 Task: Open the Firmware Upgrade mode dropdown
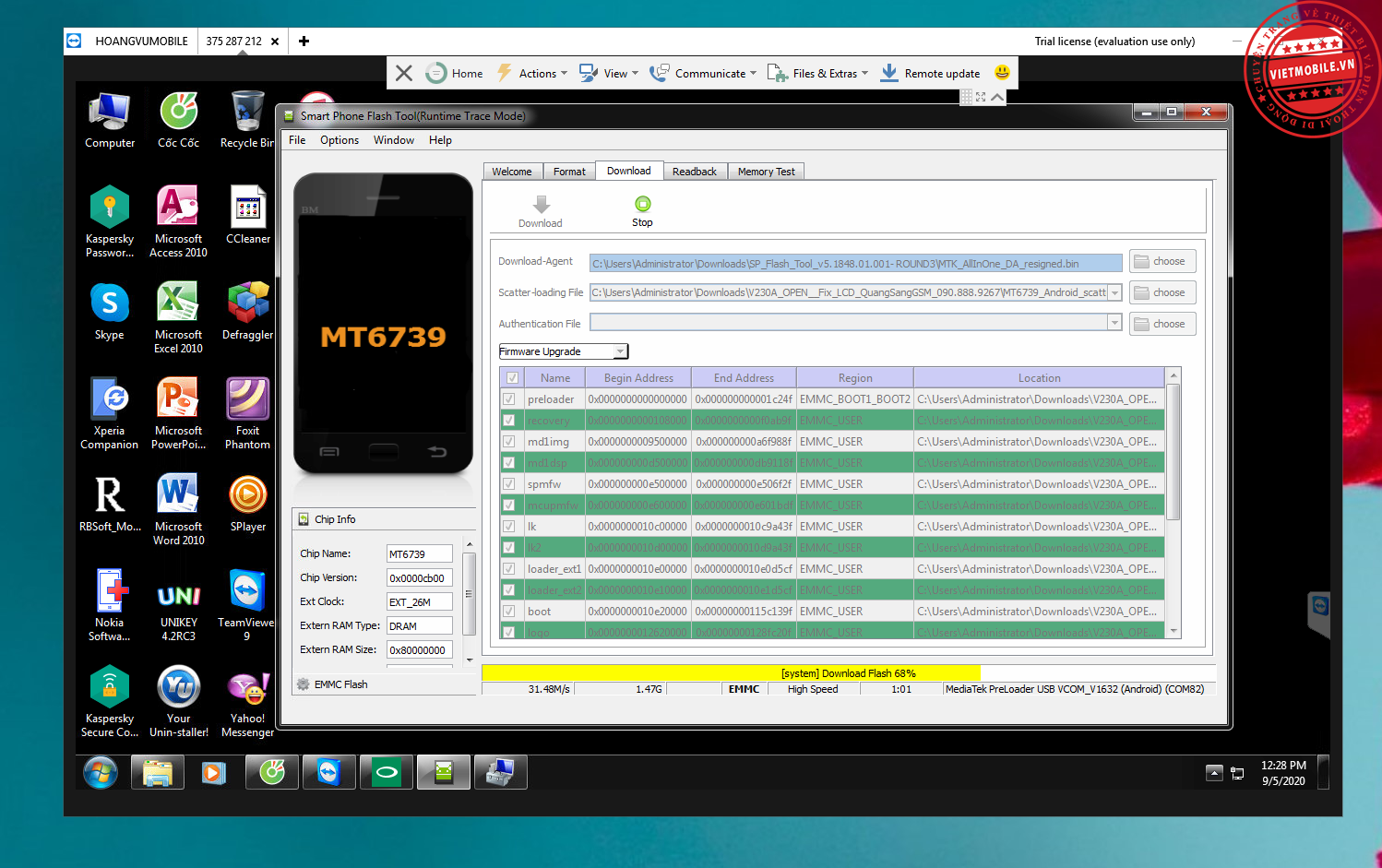(564, 351)
